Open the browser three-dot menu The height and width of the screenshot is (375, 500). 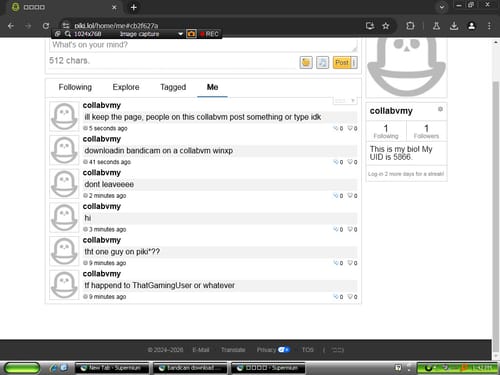click(489, 26)
